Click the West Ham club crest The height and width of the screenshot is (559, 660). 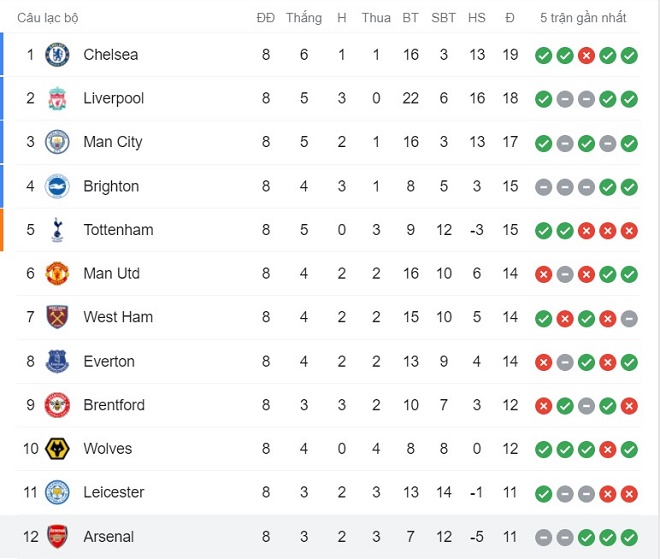point(57,317)
